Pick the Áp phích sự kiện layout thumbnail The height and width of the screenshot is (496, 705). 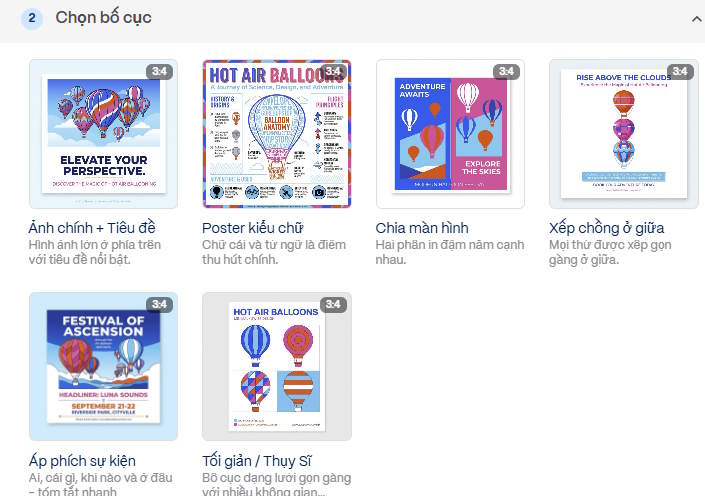click(103, 366)
